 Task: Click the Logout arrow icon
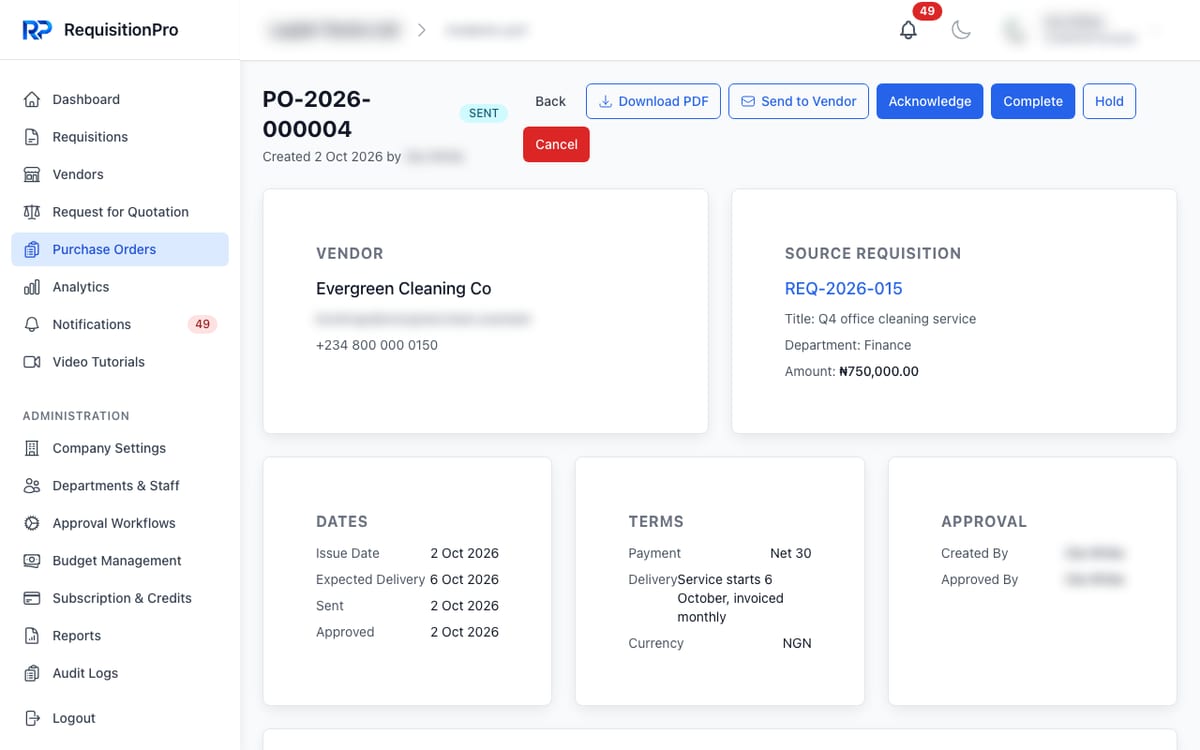(32, 718)
